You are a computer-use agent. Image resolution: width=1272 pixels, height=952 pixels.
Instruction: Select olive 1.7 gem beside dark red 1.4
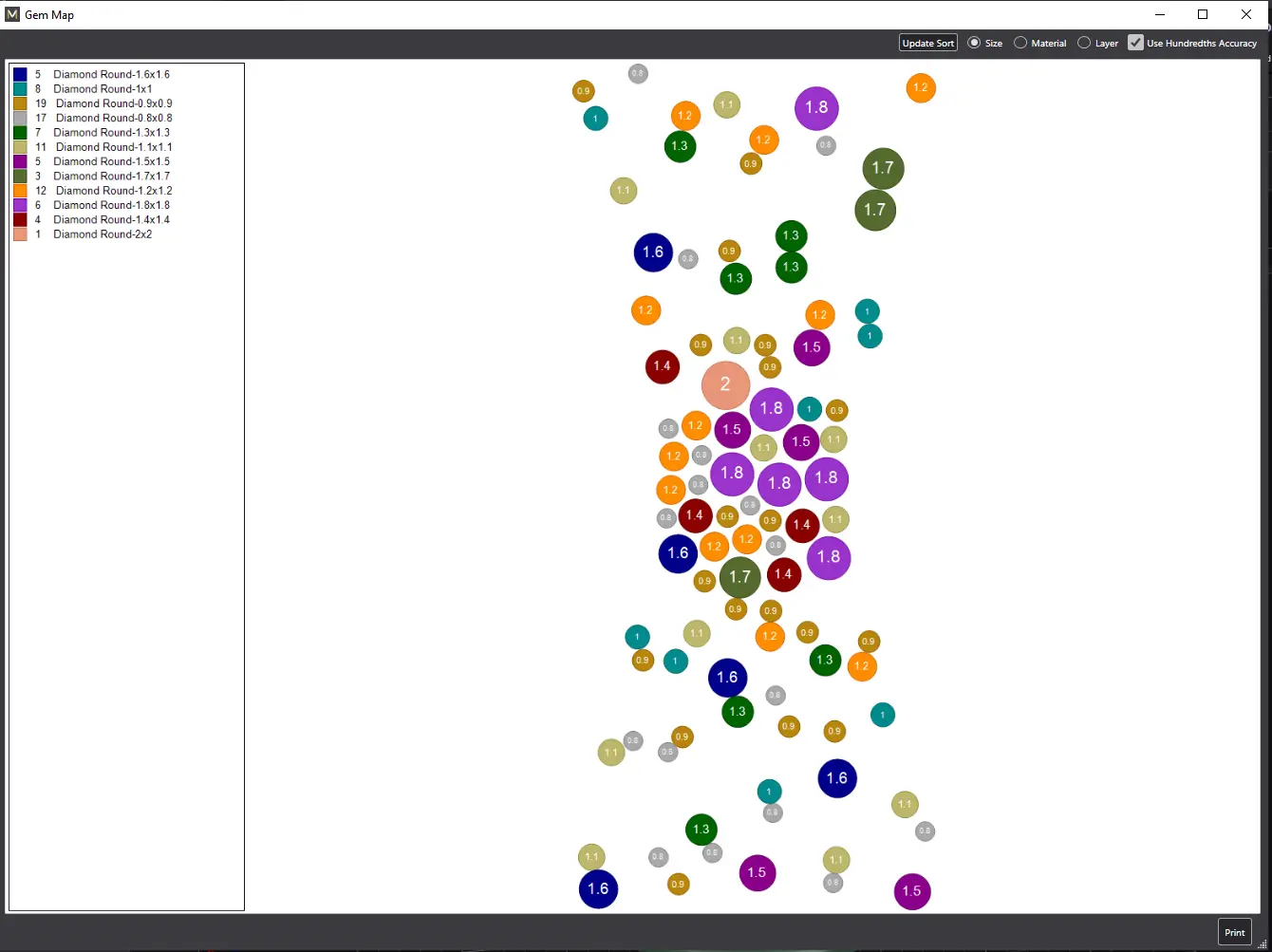tap(739, 577)
